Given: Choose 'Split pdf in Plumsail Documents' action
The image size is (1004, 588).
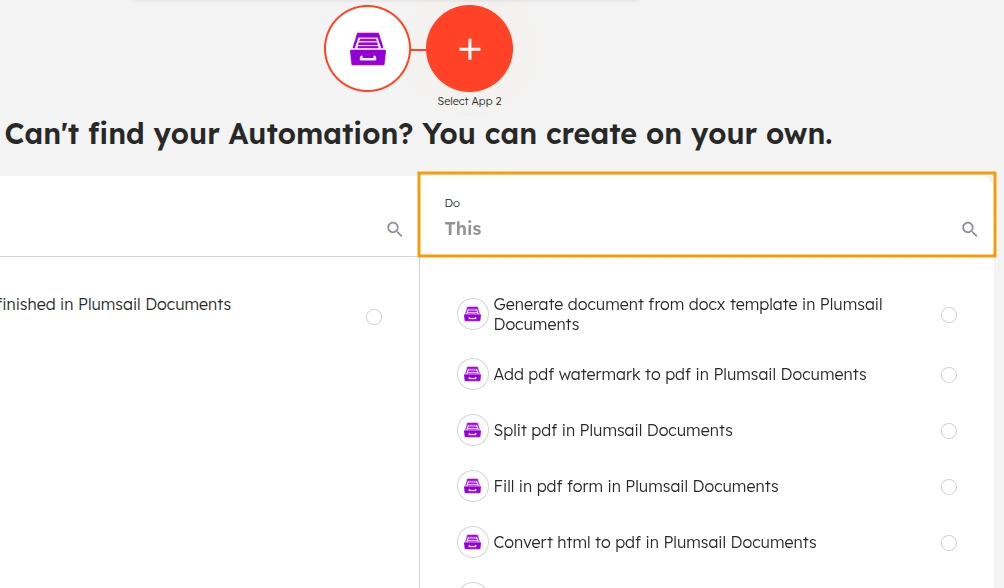Looking at the screenshot, I should click(x=613, y=430).
